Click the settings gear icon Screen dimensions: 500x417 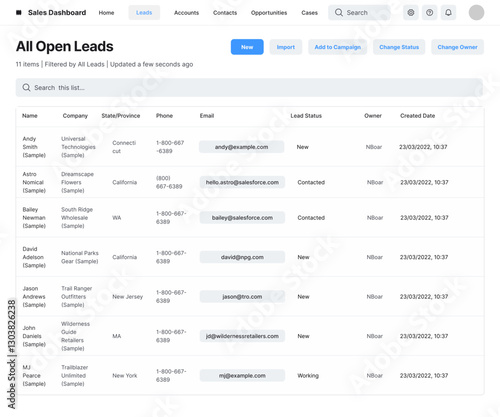pyautogui.click(x=411, y=13)
